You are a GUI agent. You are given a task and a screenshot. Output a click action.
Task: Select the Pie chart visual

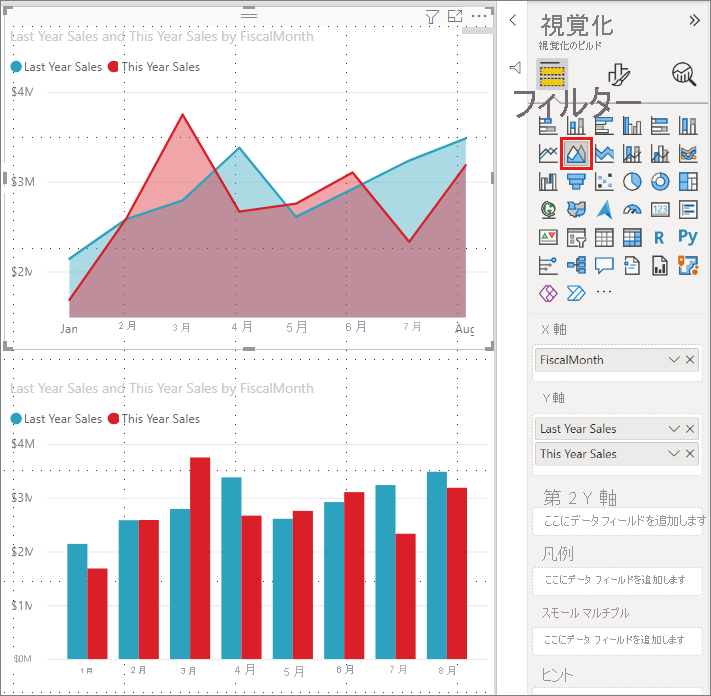[632, 182]
